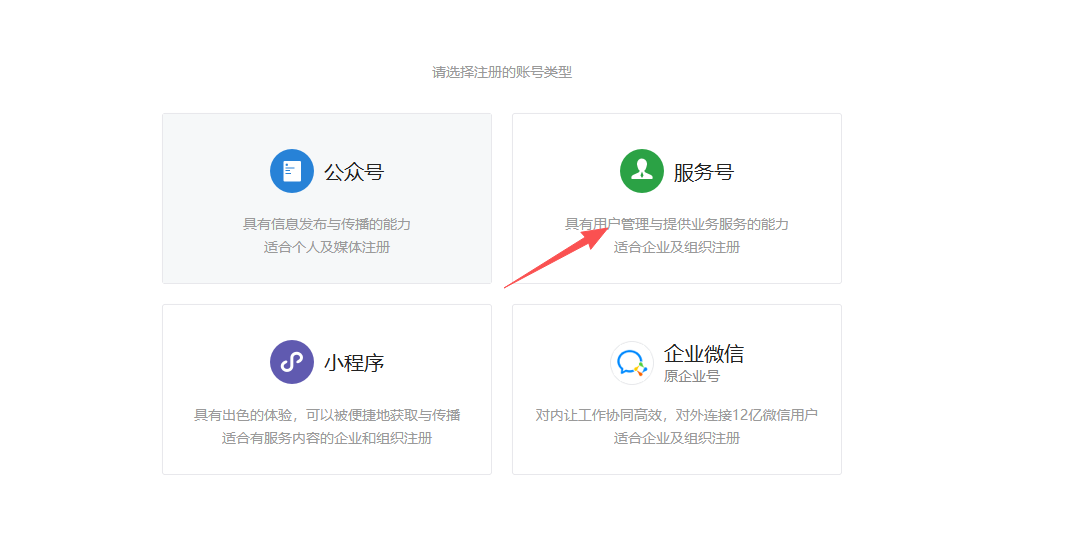Image resolution: width=1078 pixels, height=542 pixels.
Task: Choose the 企业微信 title label
Action: [704, 354]
